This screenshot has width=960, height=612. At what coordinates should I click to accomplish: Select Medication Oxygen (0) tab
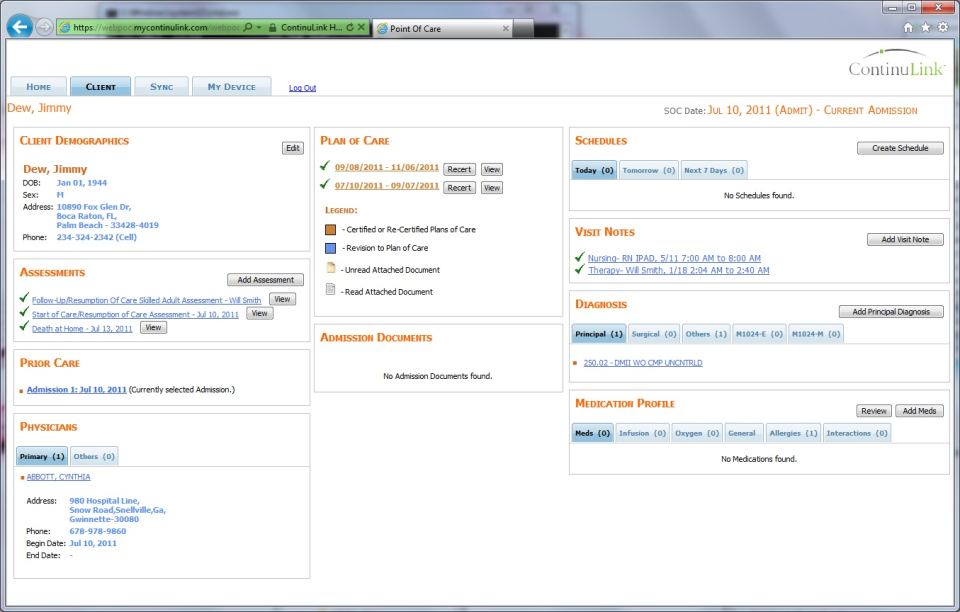click(x=697, y=433)
